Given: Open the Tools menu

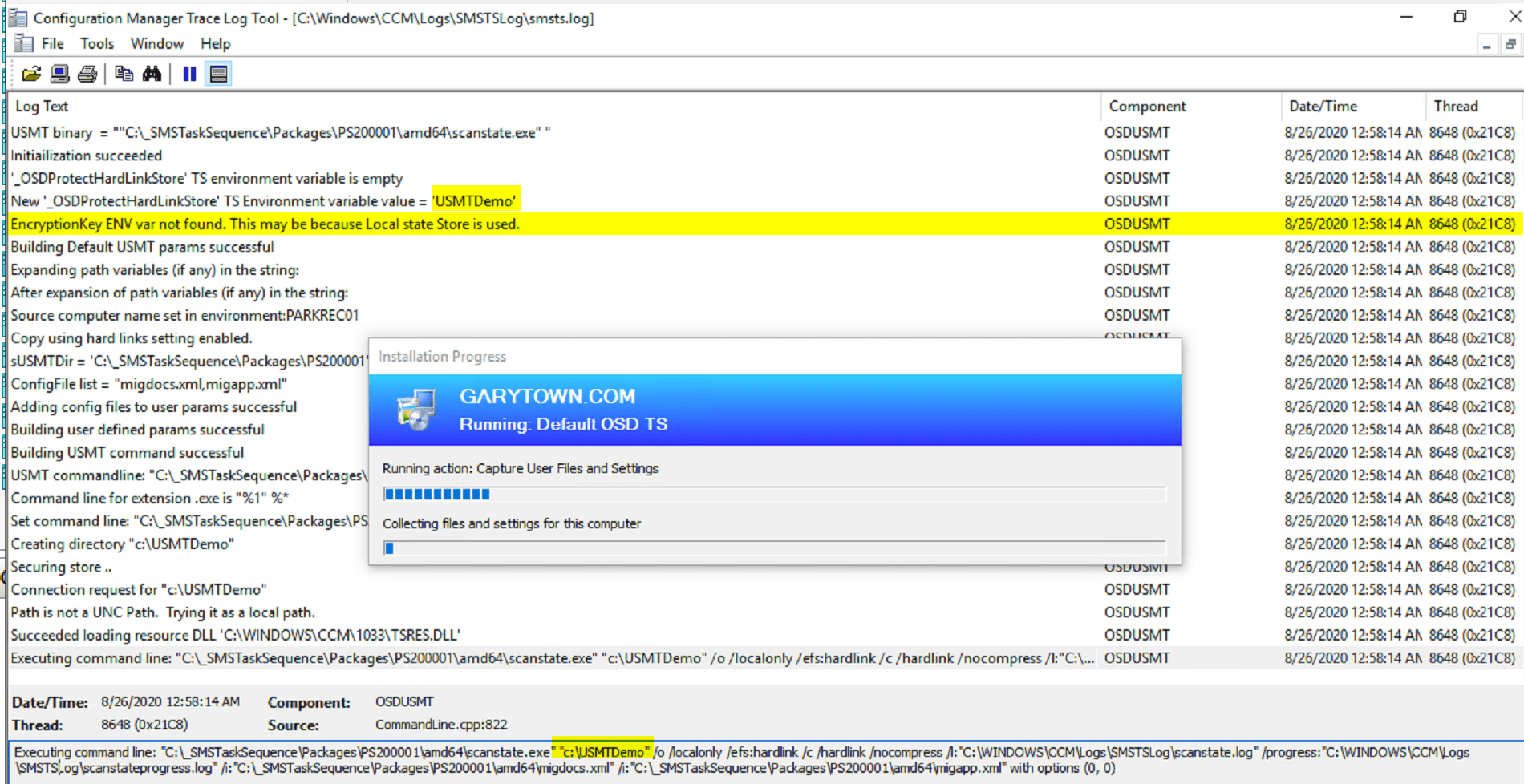Looking at the screenshot, I should pyautogui.click(x=96, y=44).
